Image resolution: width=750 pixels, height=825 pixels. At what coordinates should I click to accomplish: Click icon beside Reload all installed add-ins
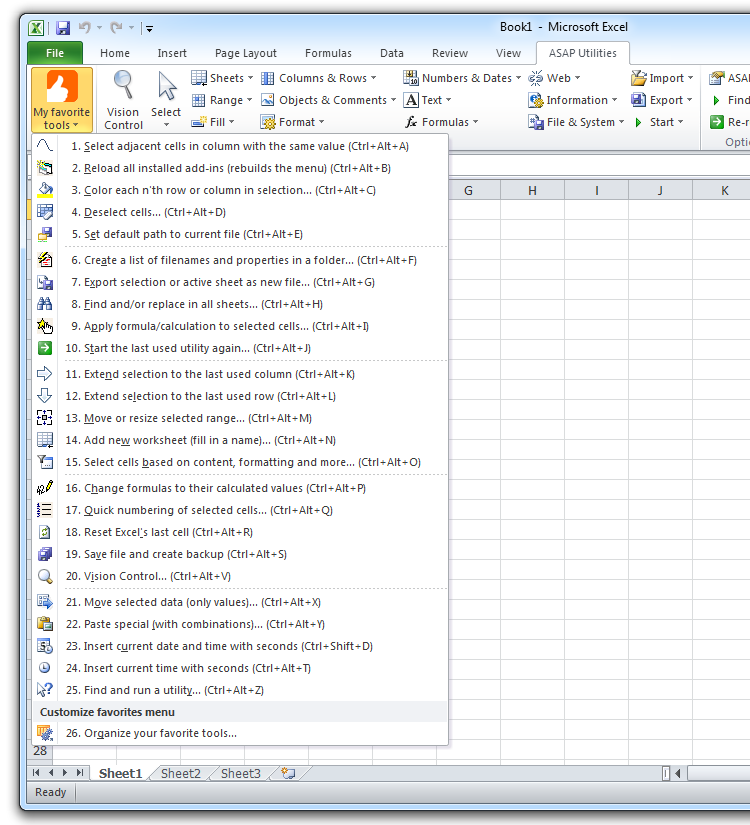[x=45, y=168]
